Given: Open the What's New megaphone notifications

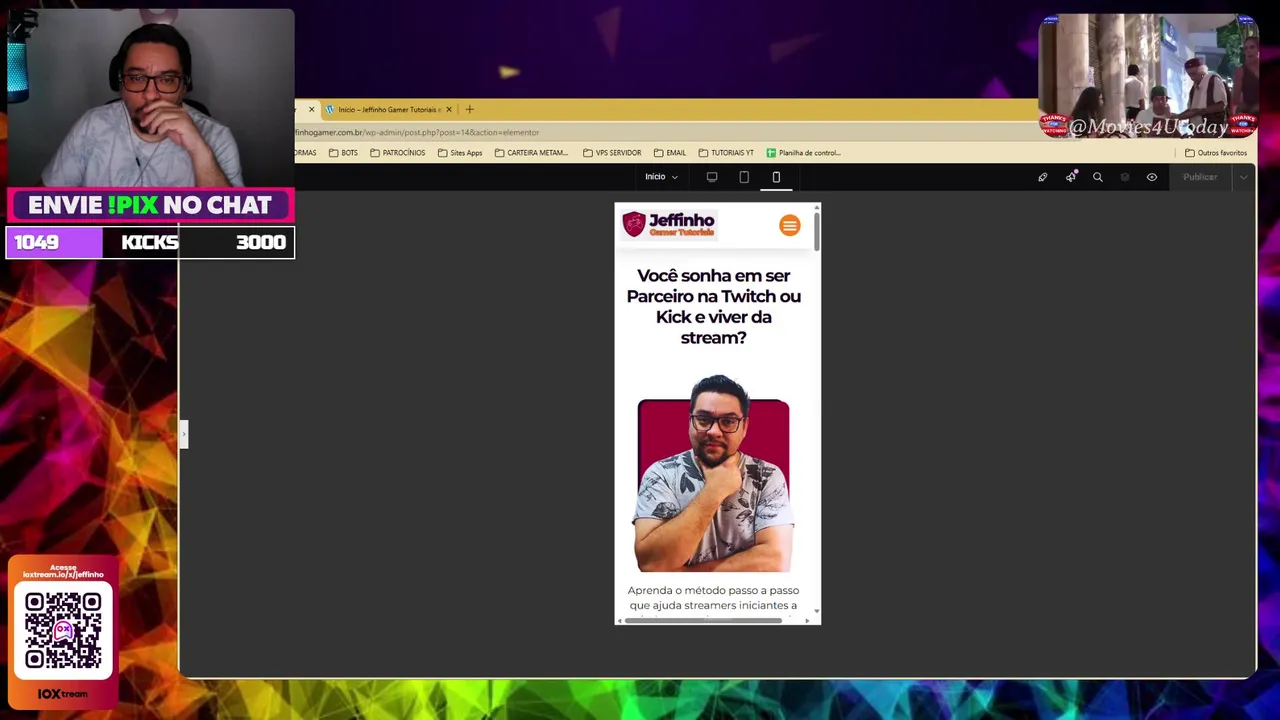Looking at the screenshot, I should [1071, 177].
